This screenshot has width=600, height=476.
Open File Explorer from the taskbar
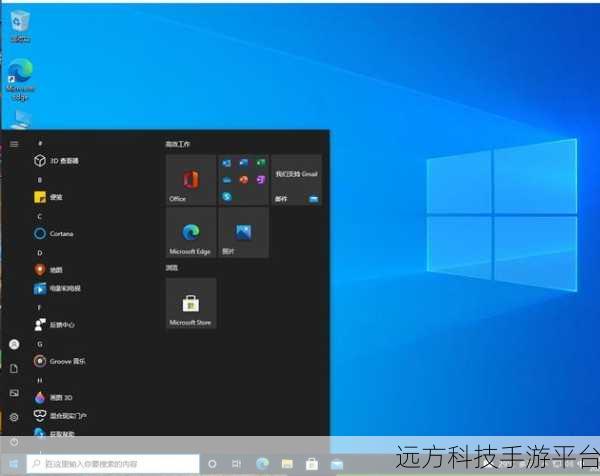point(287,464)
